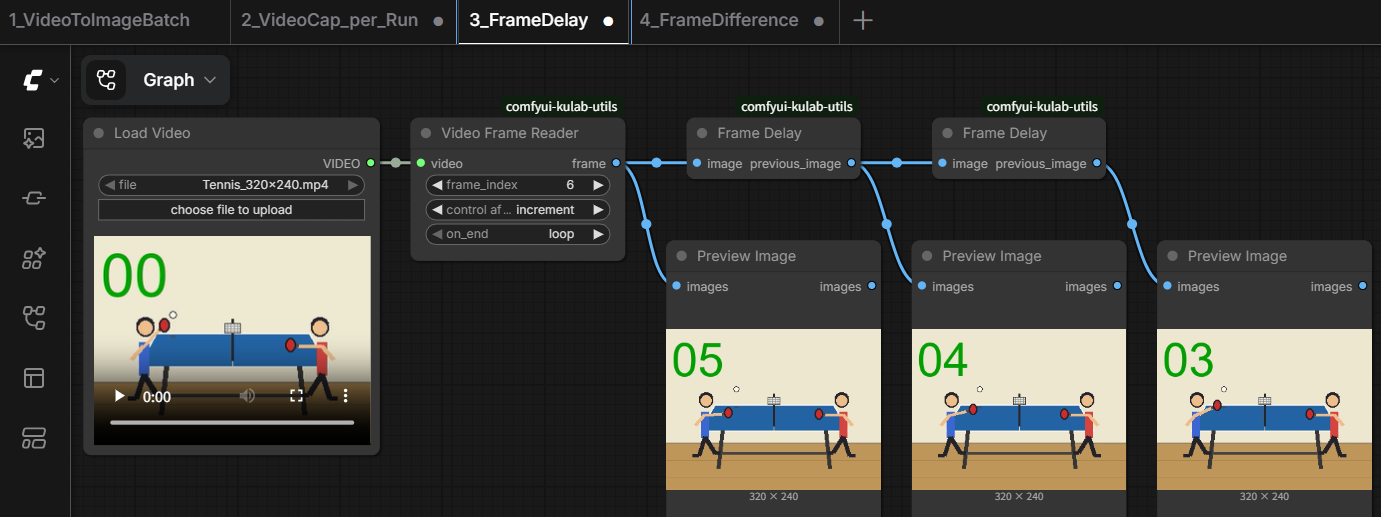1381x517 pixels.
Task: Click the frame output socket
Action: point(616,163)
